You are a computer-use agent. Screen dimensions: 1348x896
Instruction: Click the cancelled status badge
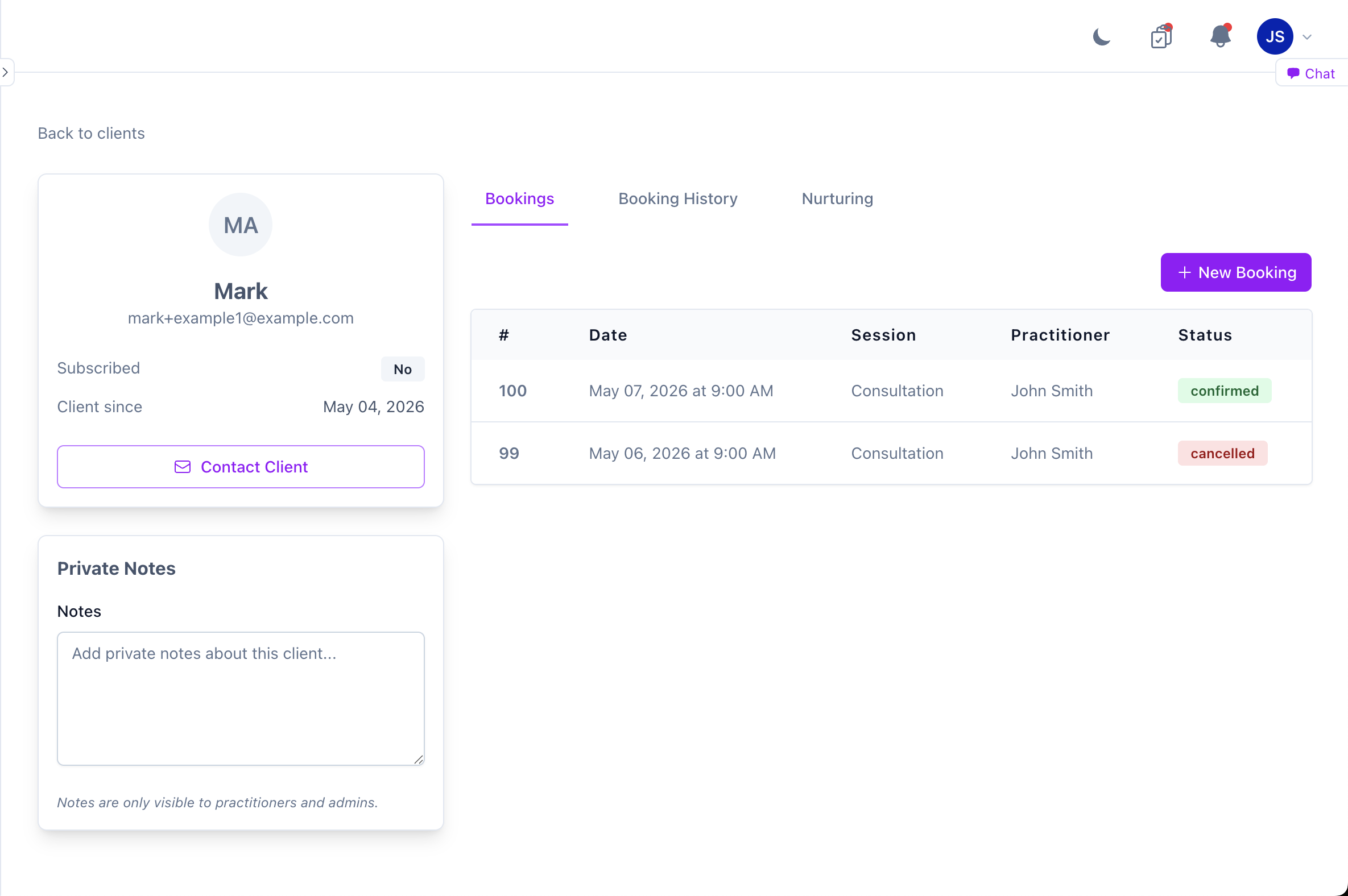(1222, 453)
